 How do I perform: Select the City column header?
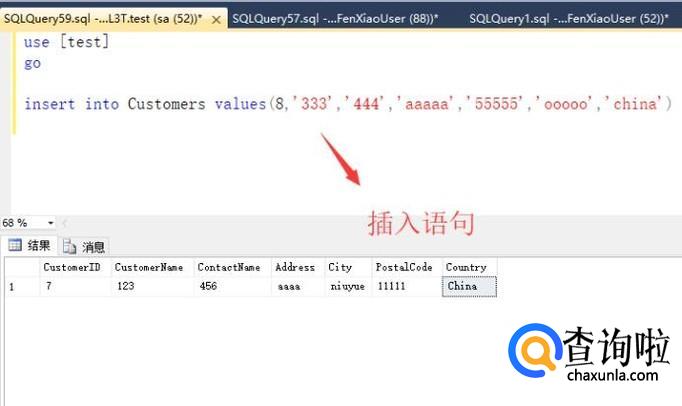click(x=348, y=267)
